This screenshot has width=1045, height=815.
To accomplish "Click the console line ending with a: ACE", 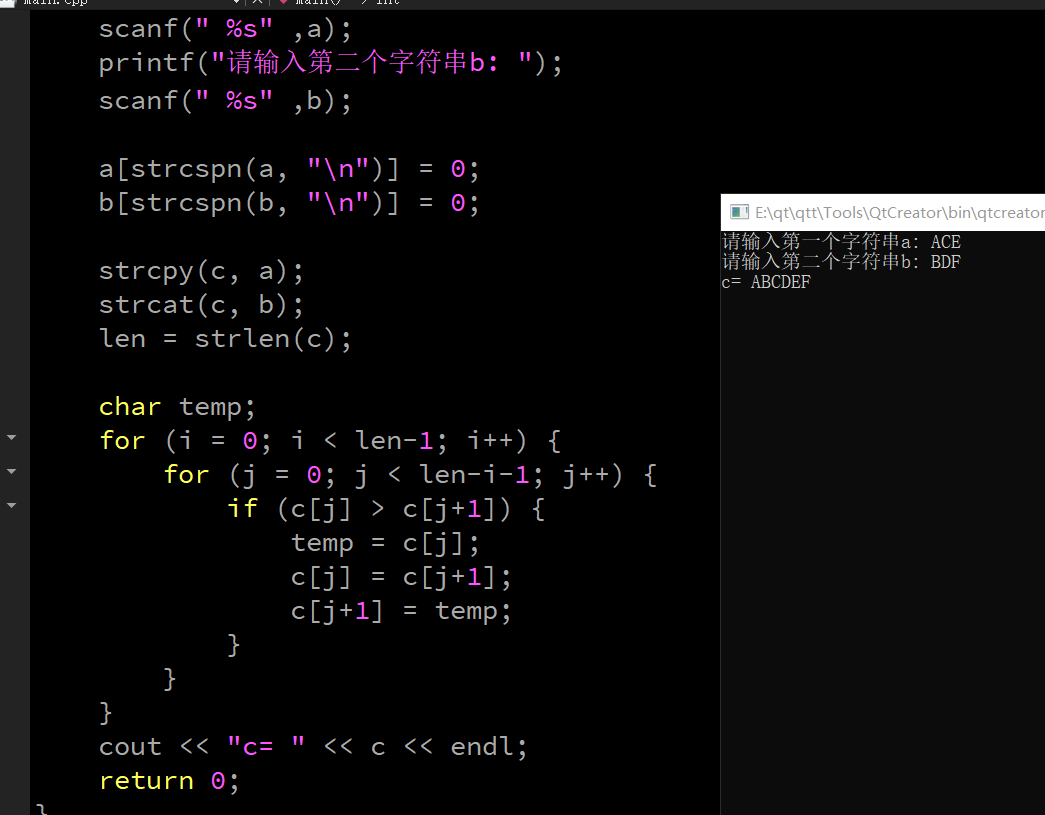I will tap(841, 241).
